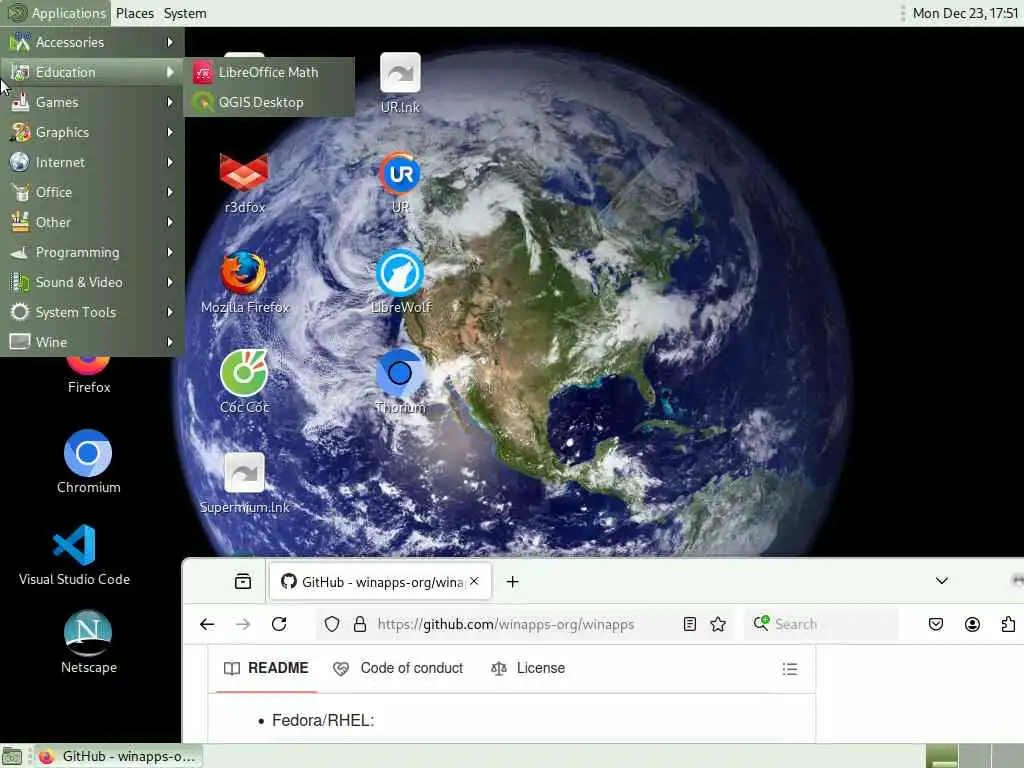The height and width of the screenshot is (768, 1024).
Task: Select the Supermium.lnk desktop shortcut
Action: pyautogui.click(x=244, y=483)
